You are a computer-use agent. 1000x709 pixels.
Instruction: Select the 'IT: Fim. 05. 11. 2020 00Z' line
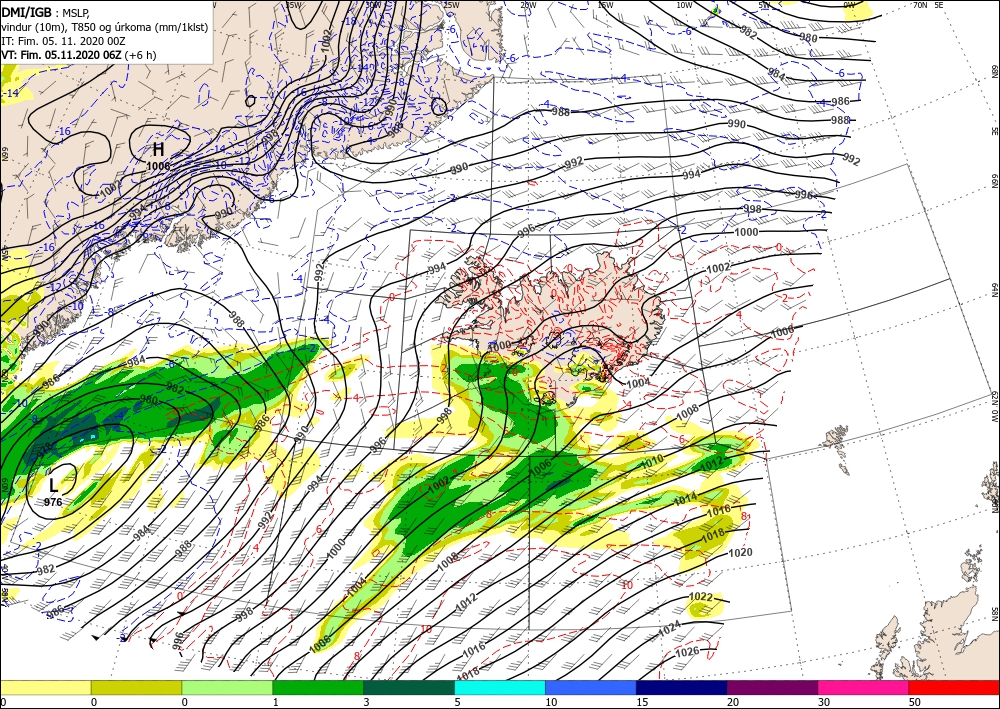click(61, 41)
